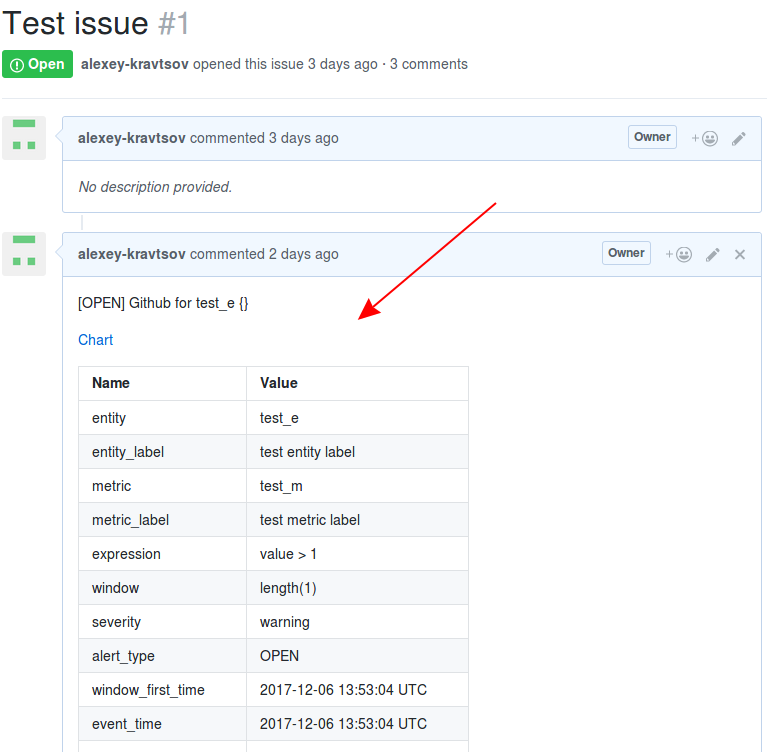This screenshot has height=752, width=767.
Task: Click Owner badge on second comment
Action: [x=626, y=253]
